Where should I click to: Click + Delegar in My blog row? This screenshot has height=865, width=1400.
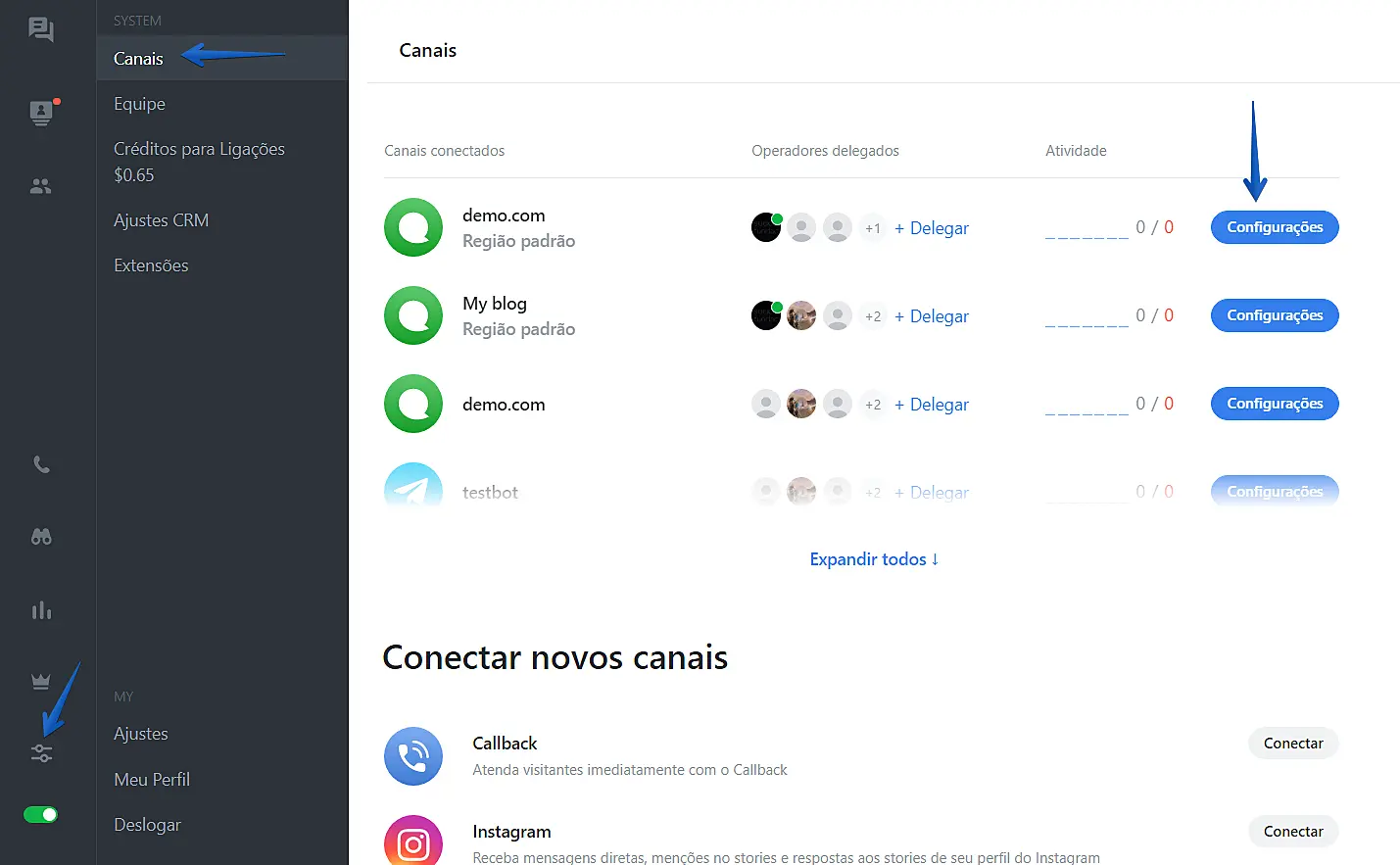(932, 316)
